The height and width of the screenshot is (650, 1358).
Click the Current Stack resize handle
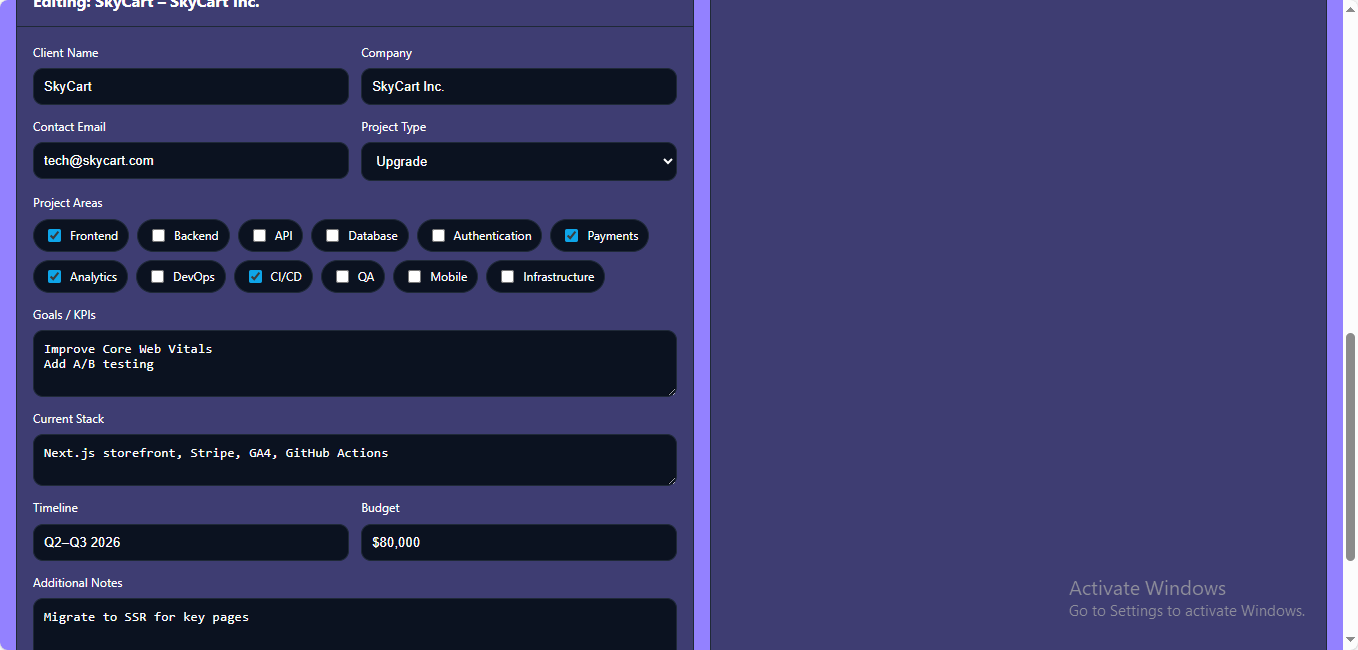click(670, 479)
